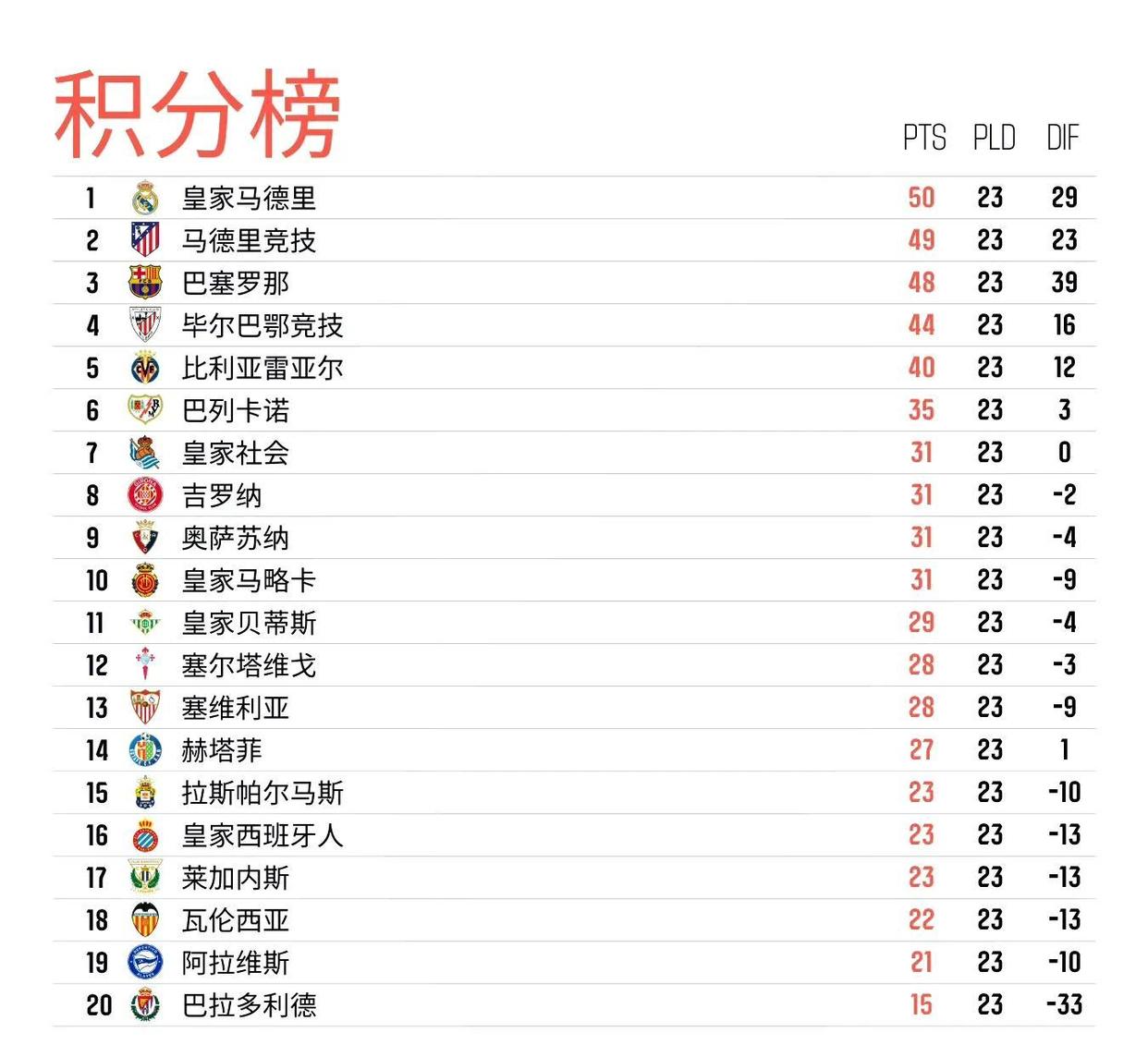Click the Barcelona club crest
This screenshot has width=1148, height=1045.
click(x=145, y=283)
